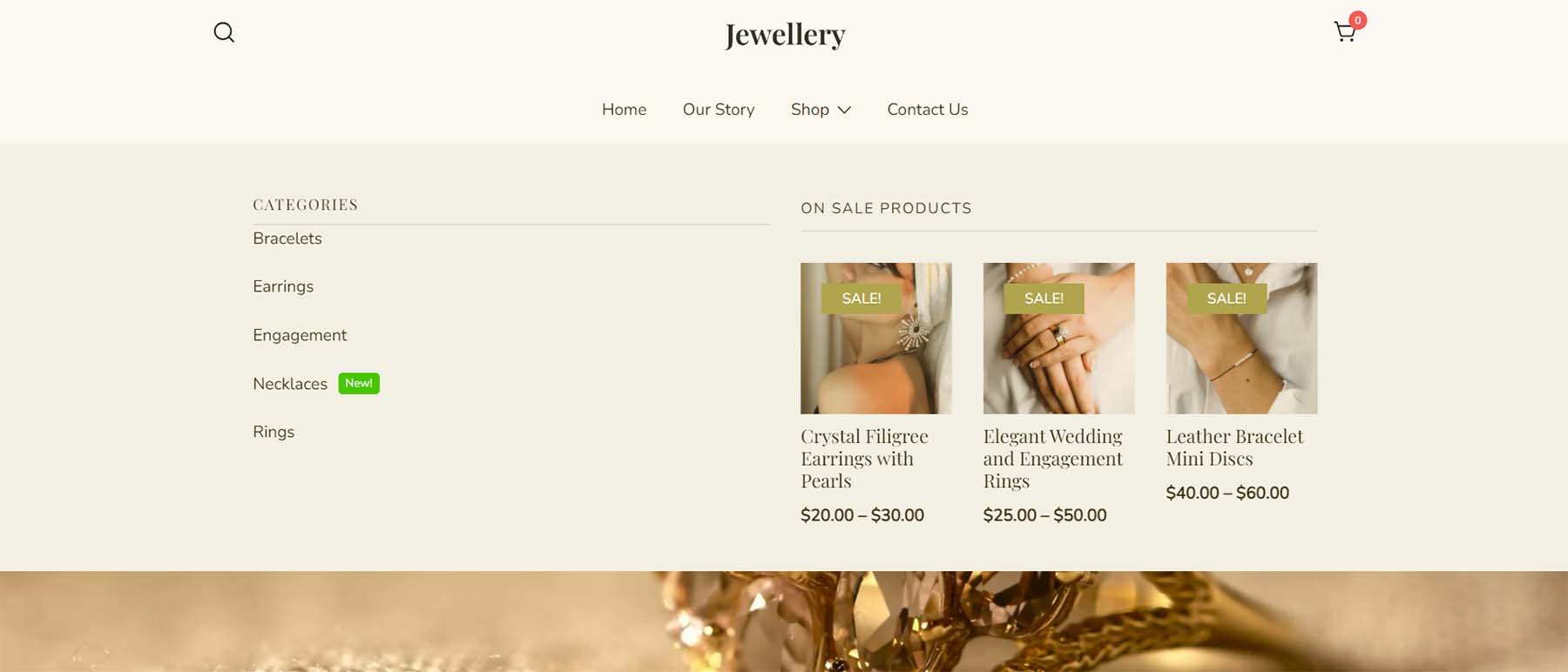Open Elegant Wedding and Engagement Rings title

pyautogui.click(x=1052, y=459)
